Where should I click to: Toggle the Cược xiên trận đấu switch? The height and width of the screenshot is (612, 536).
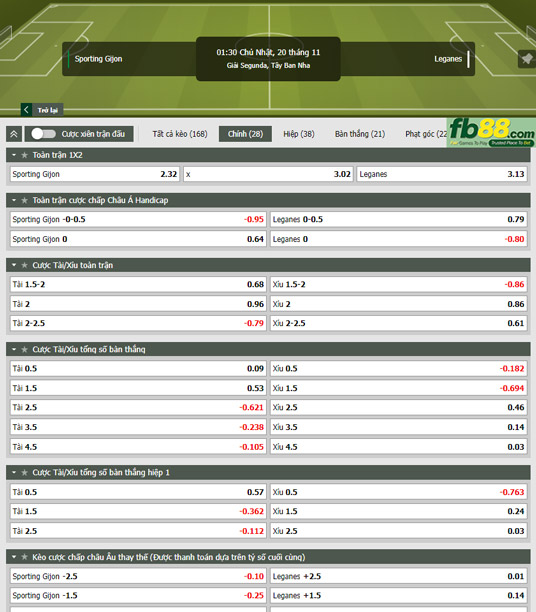pos(43,134)
